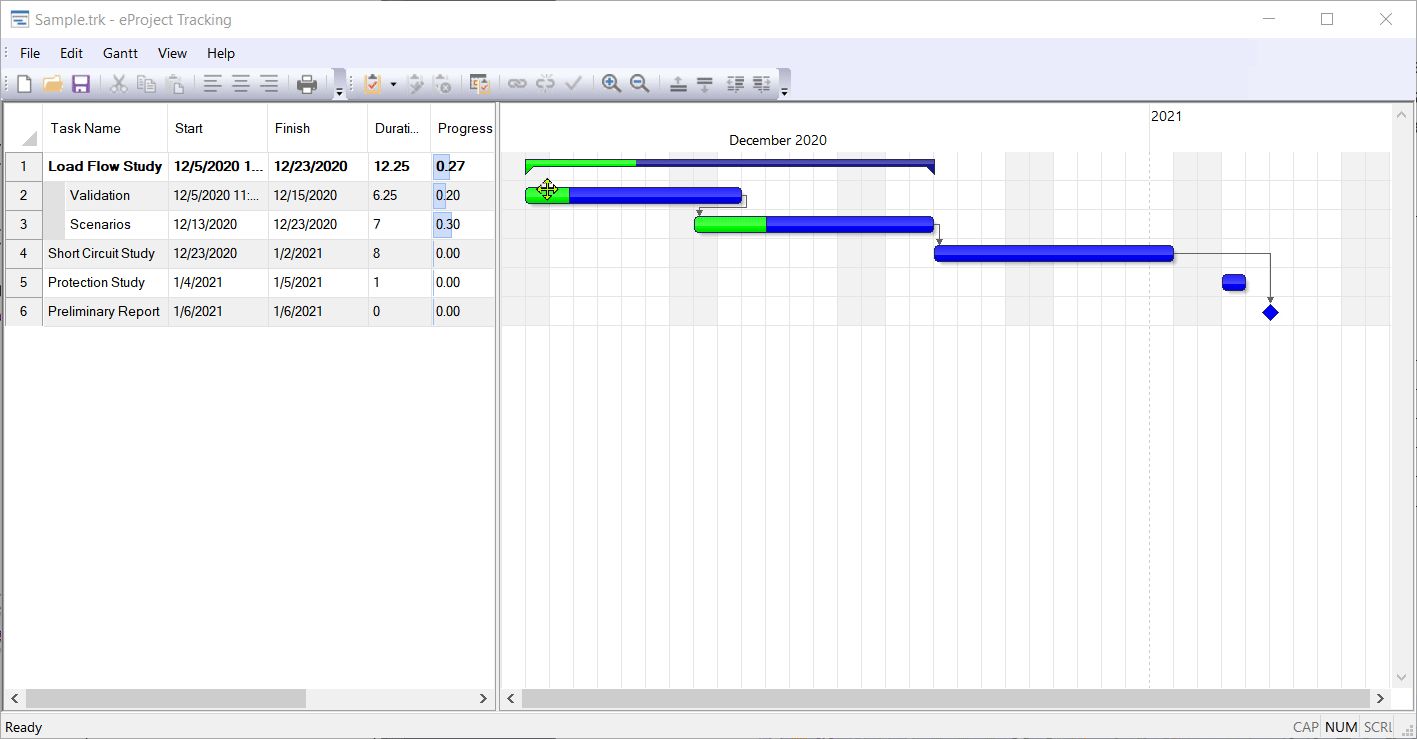Image resolution: width=1417 pixels, height=739 pixels.
Task: Select the Print icon
Action: [x=307, y=84]
